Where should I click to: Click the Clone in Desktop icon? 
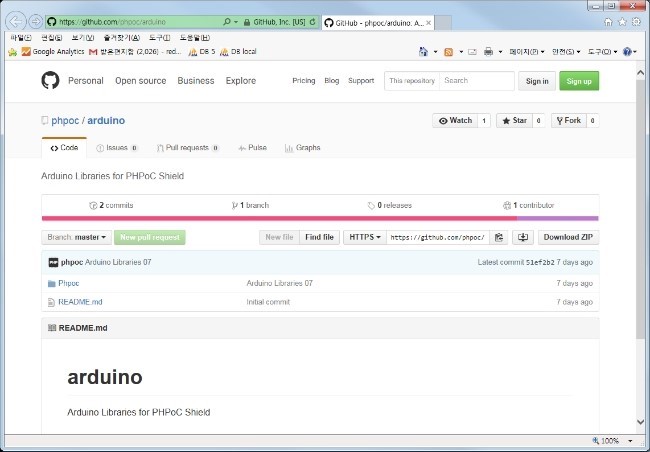tap(522, 237)
